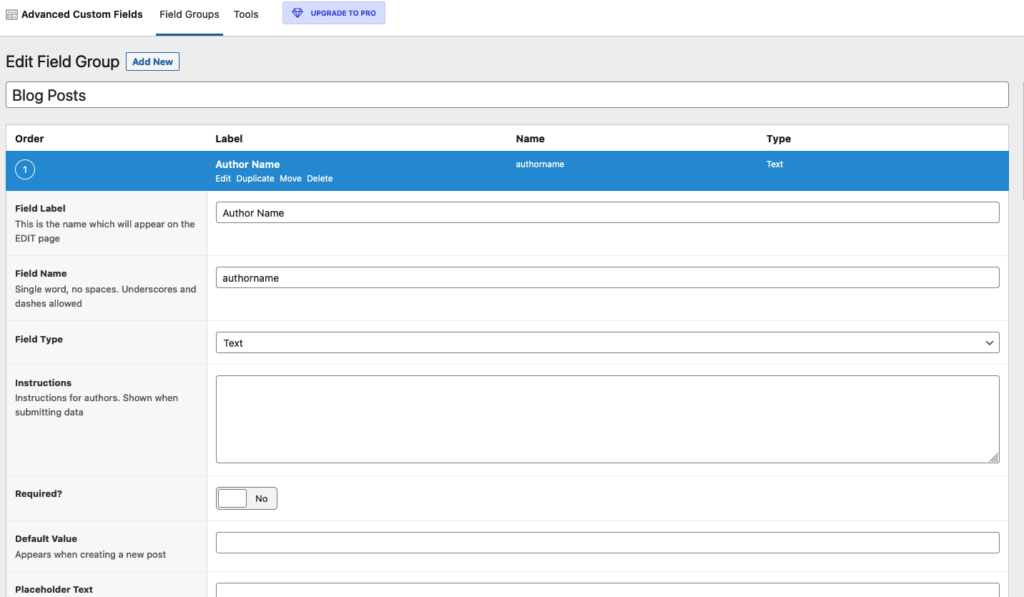Click the Field Name caption
Image resolution: width=1024 pixels, height=597 pixels.
click(41, 274)
